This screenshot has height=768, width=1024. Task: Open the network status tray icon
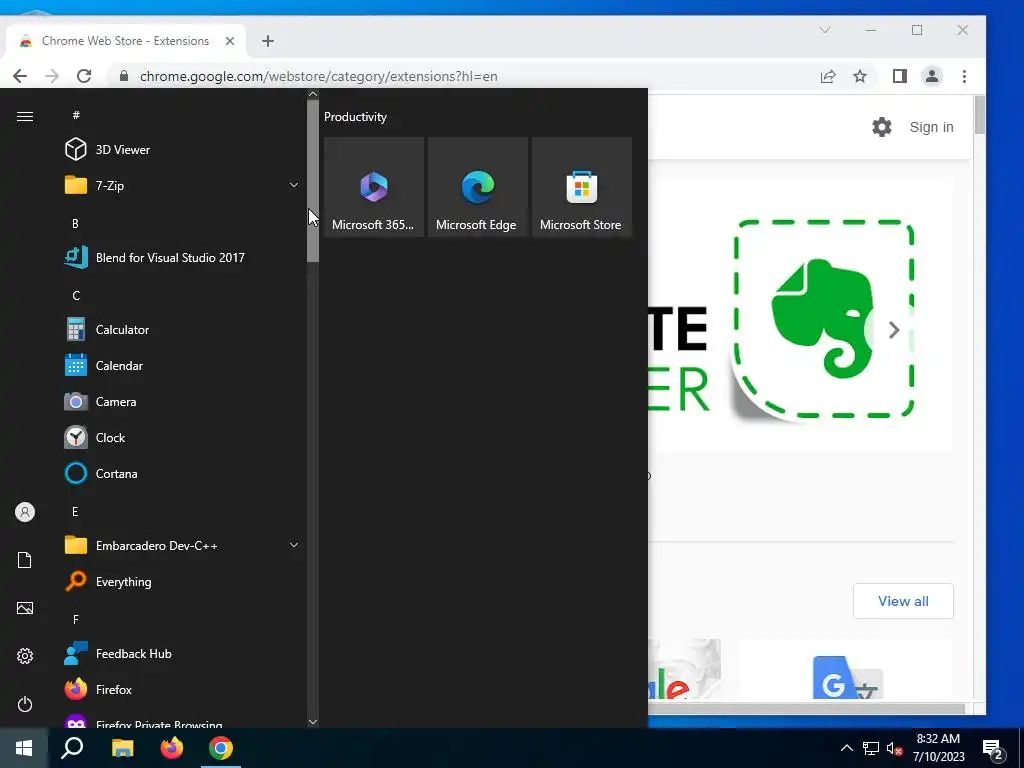(x=871, y=748)
